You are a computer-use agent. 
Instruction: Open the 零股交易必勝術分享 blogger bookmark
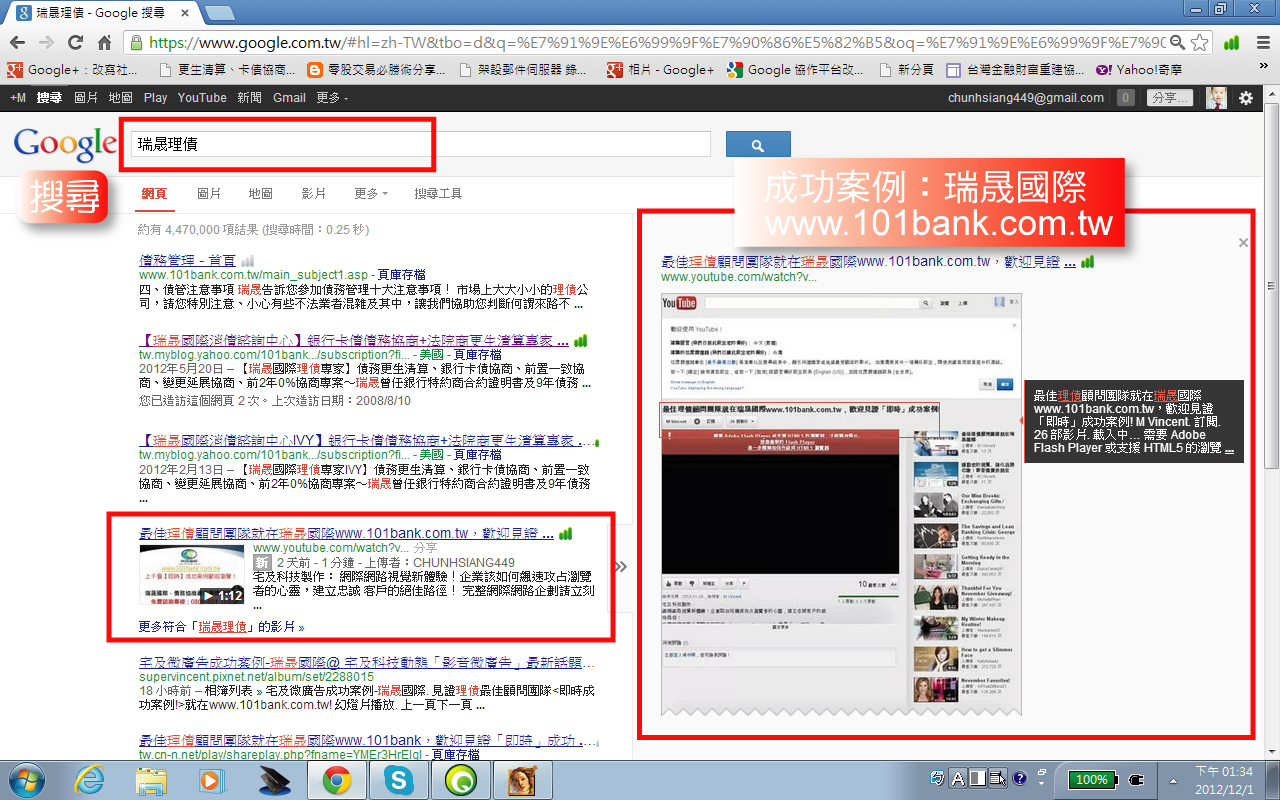click(377, 70)
